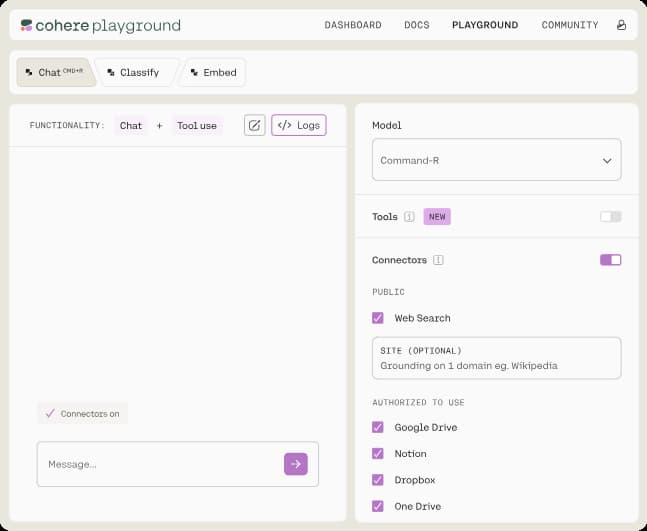Uncheck the Notion connector checkbox
Screen dimensions: 647x531
coord(378,453)
